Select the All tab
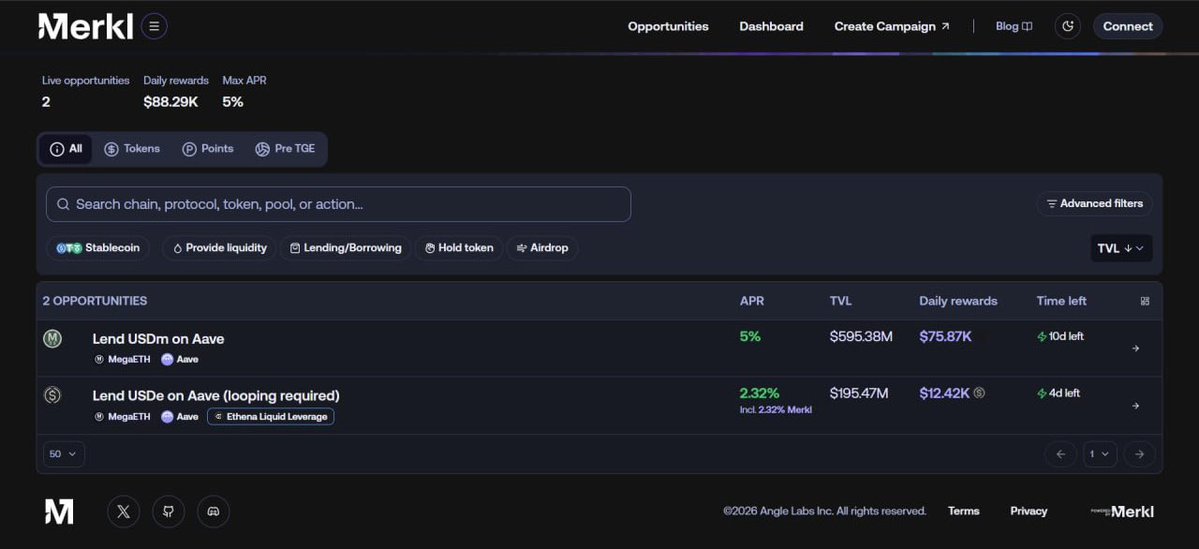This screenshot has width=1199, height=549. click(66, 149)
